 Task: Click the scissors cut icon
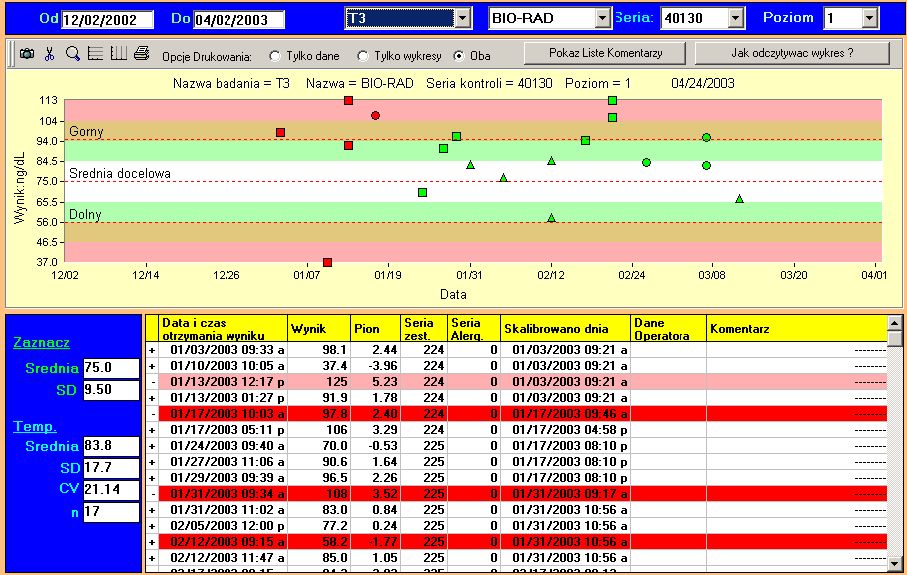[49, 54]
